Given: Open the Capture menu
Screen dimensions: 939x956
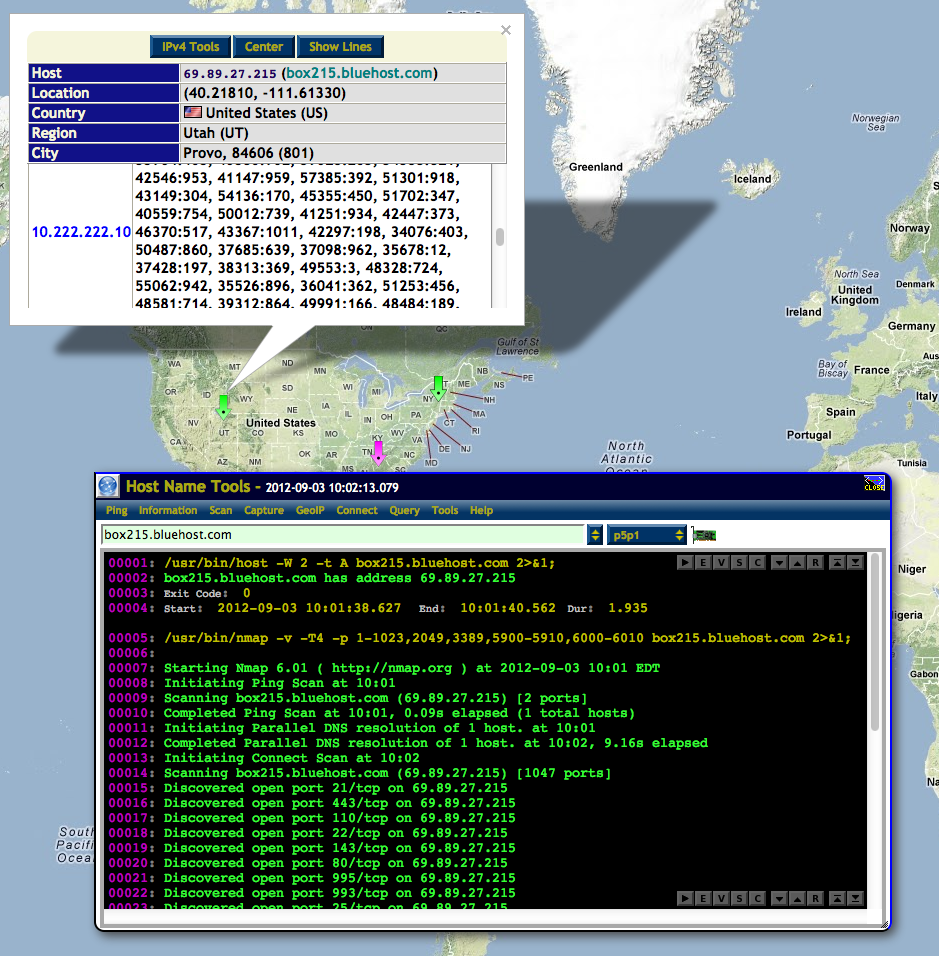Looking at the screenshot, I should point(264,510).
